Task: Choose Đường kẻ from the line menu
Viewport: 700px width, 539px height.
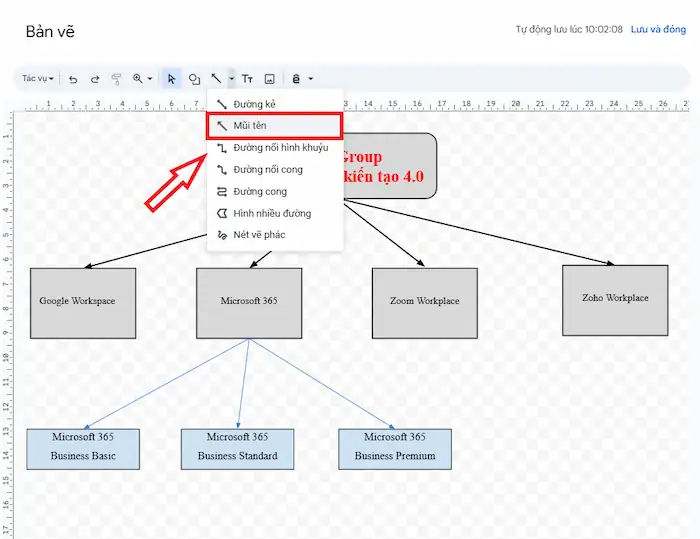Action: pyautogui.click(x=275, y=104)
